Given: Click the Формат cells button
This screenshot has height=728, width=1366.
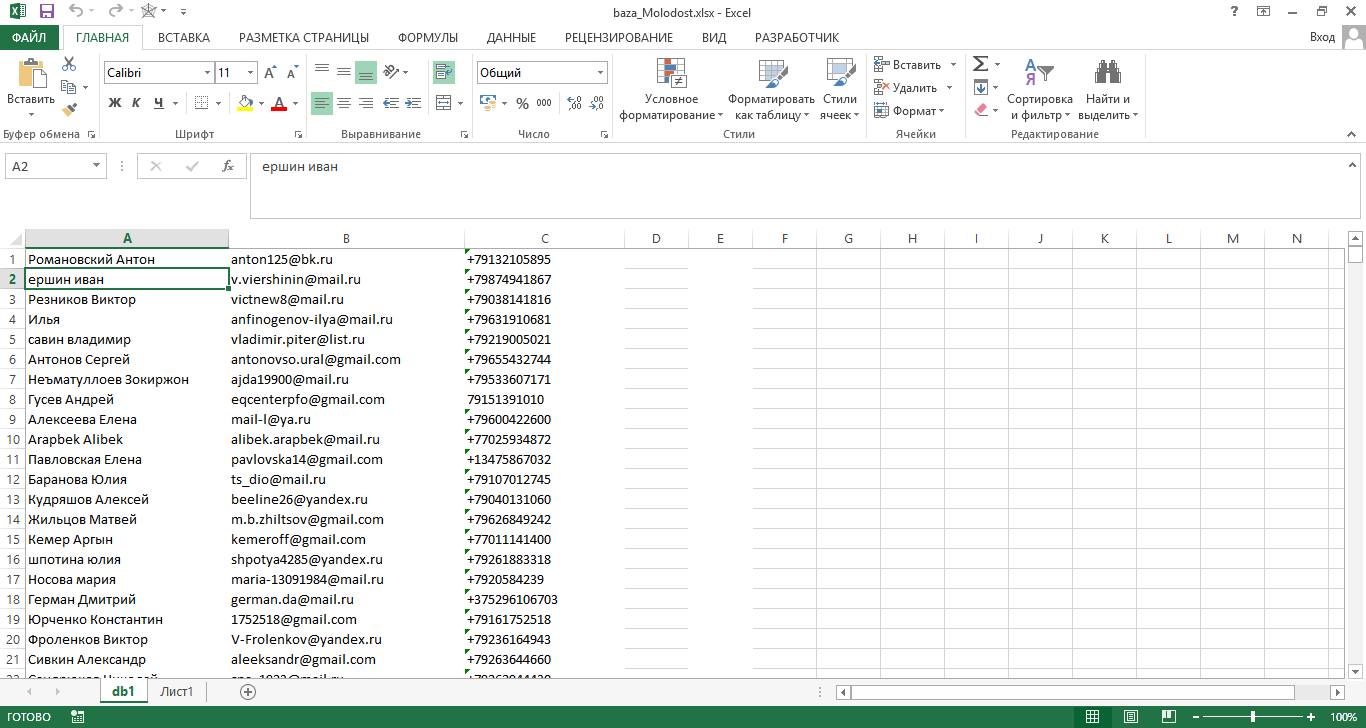Looking at the screenshot, I should [x=908, y=111].
